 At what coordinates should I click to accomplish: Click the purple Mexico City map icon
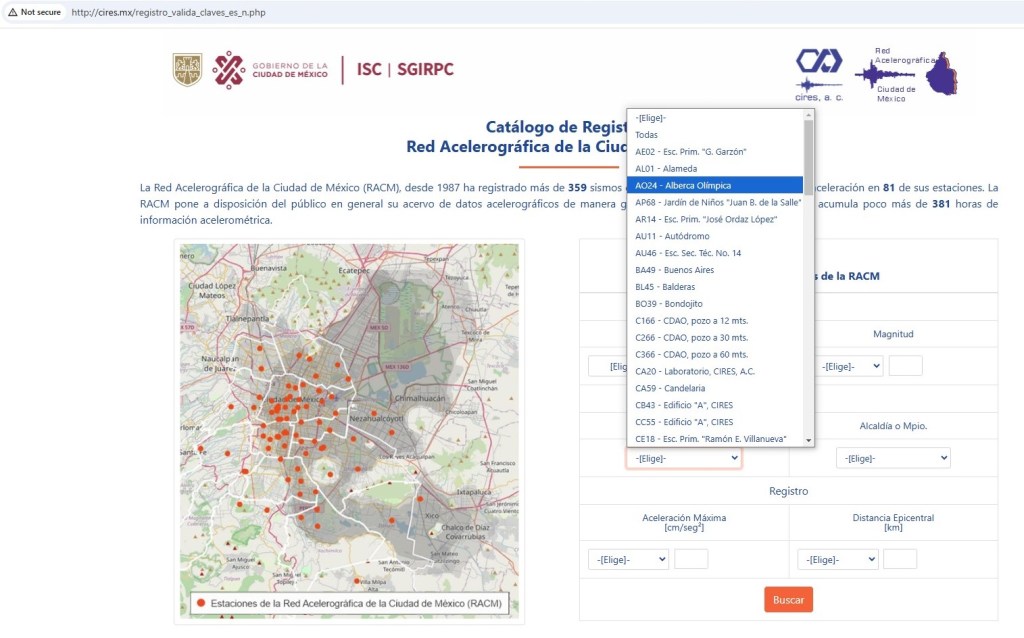941,74
